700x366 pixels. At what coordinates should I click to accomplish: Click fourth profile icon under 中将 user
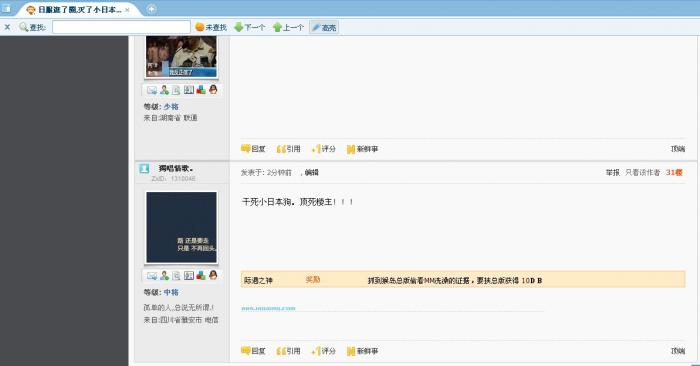coord(189,275)
